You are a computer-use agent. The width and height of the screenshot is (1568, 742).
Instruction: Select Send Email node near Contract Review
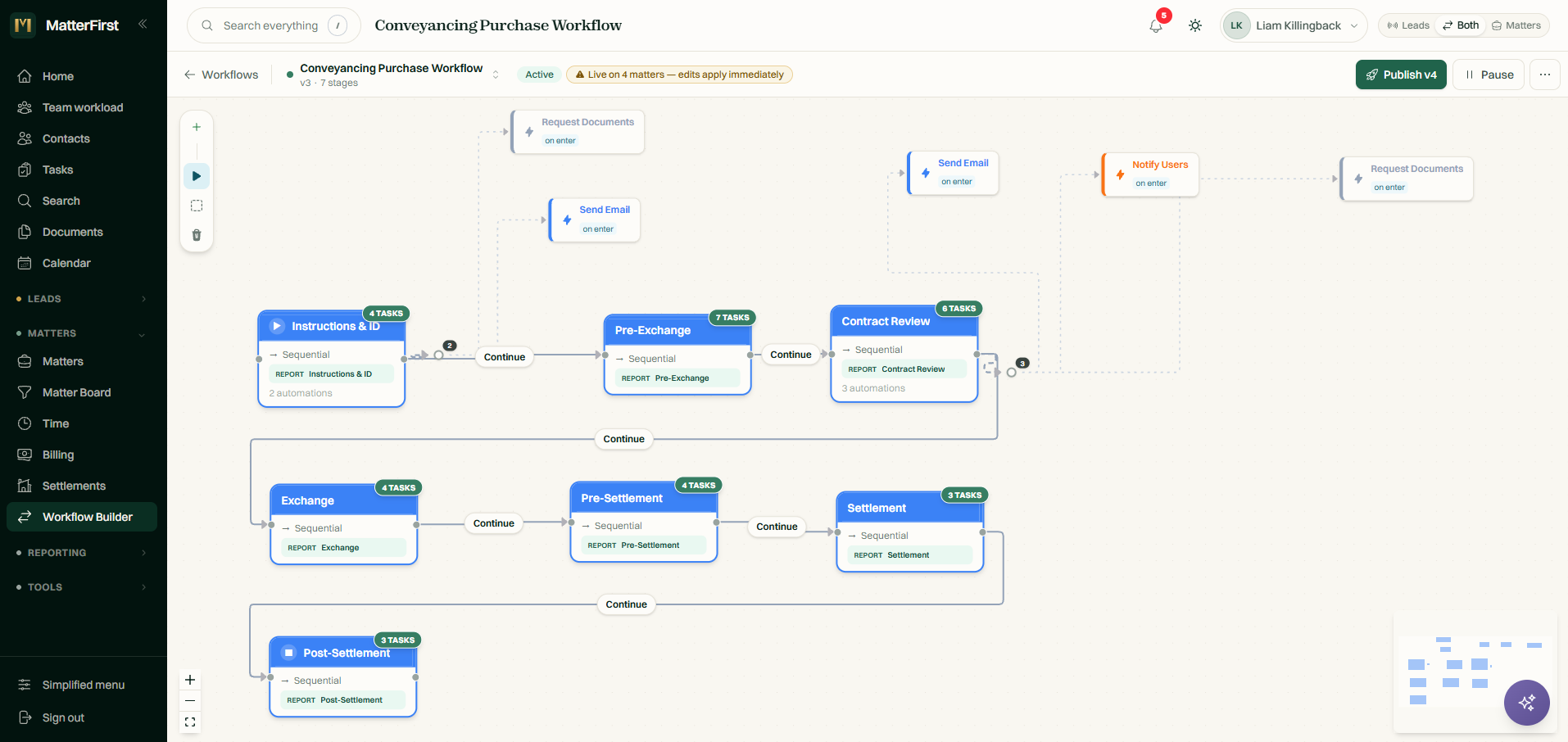(954, 173)
